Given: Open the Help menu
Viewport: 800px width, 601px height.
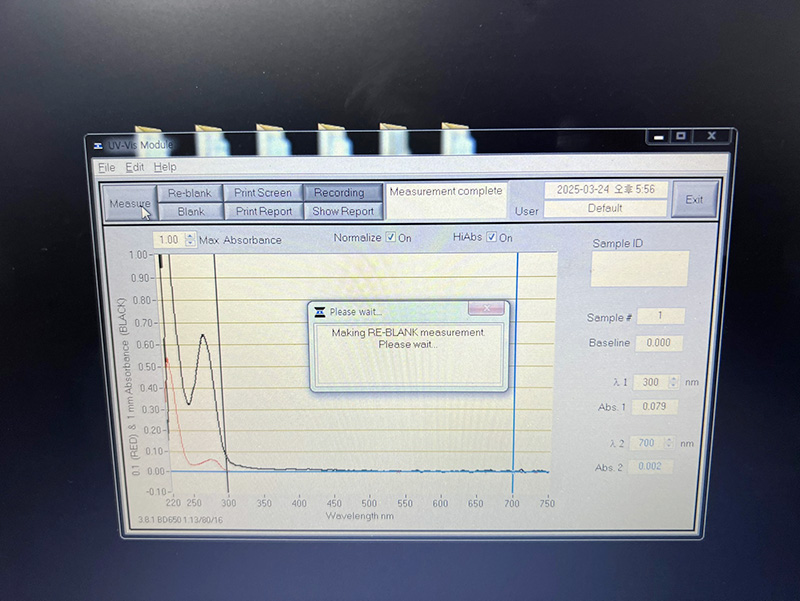Looking at the screenshot, I should point(165,167).
